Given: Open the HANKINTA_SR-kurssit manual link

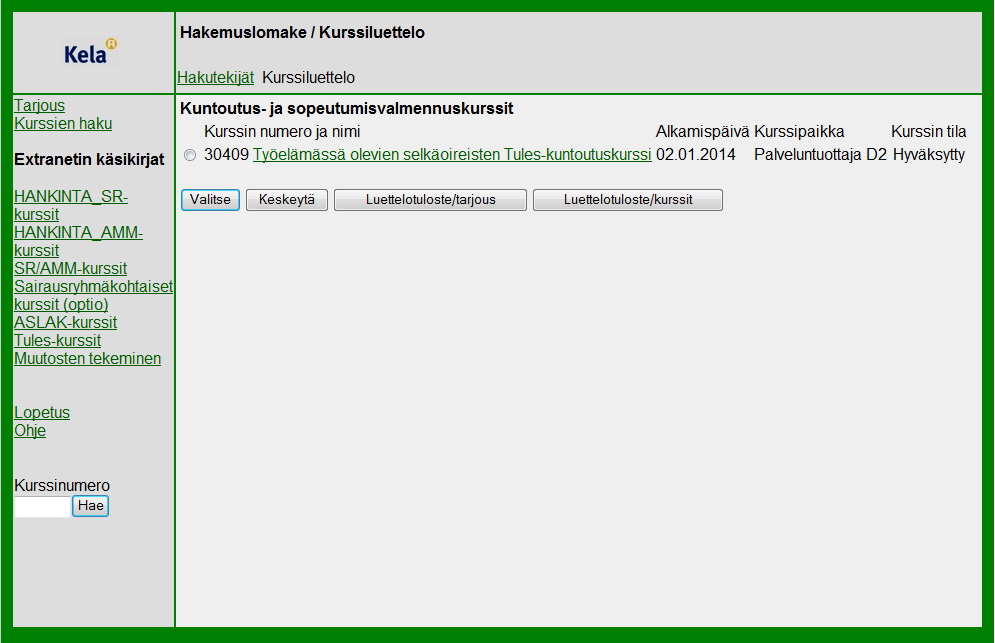Looking at the screenshot, I should (x=70, y=206).
